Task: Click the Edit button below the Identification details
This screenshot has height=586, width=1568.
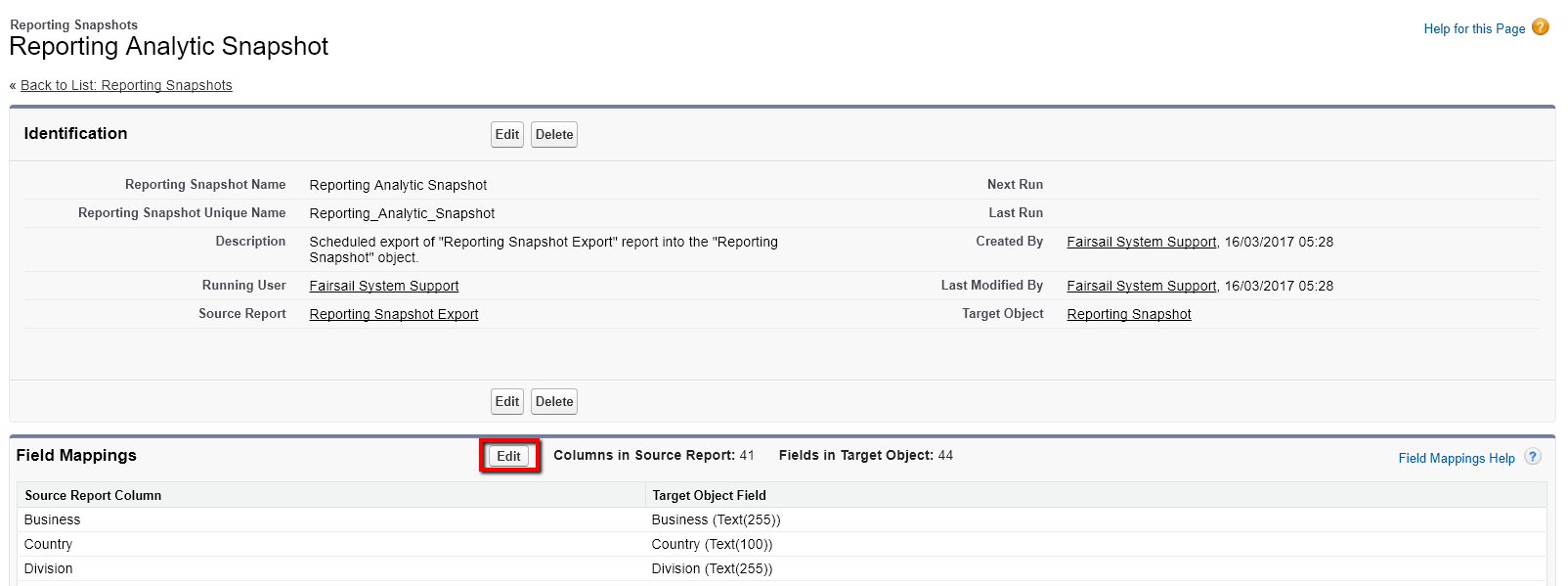Action: coord(506,402)
